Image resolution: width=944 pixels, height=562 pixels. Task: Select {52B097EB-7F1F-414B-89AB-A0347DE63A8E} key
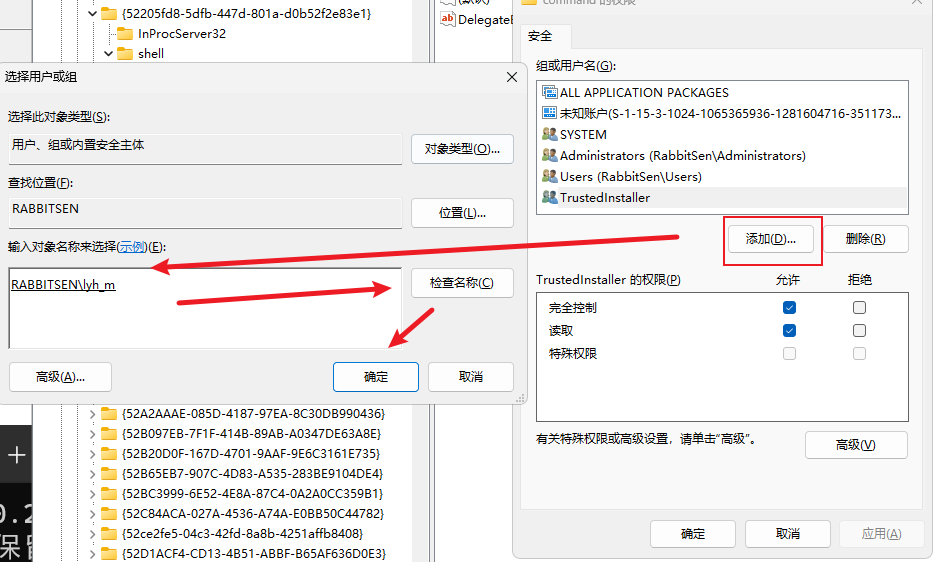click(x=251, y=434)
